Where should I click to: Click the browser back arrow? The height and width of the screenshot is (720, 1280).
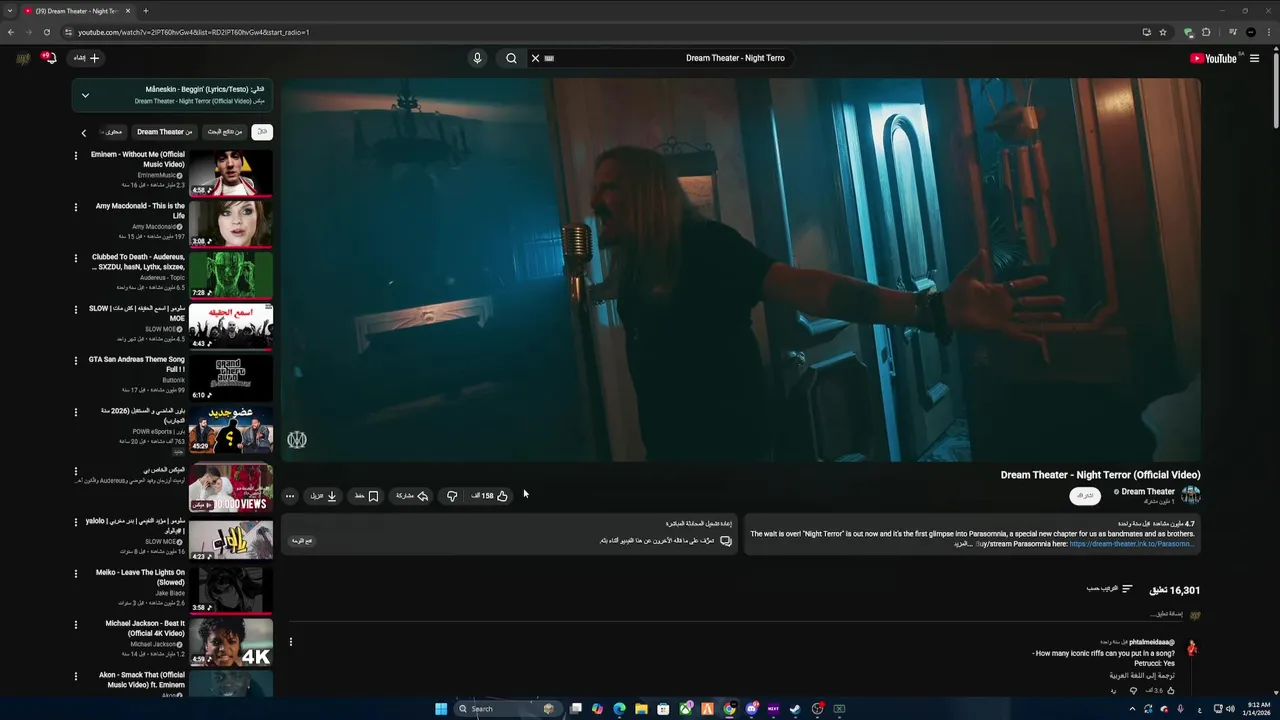11,32
